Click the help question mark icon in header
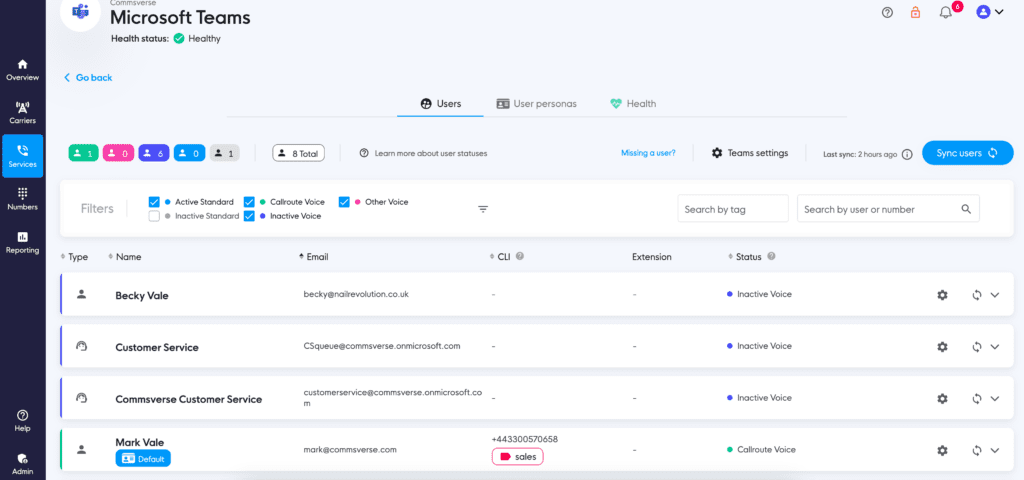The height and width of the screenshot is (480, 1024). [x=887, y=12]
